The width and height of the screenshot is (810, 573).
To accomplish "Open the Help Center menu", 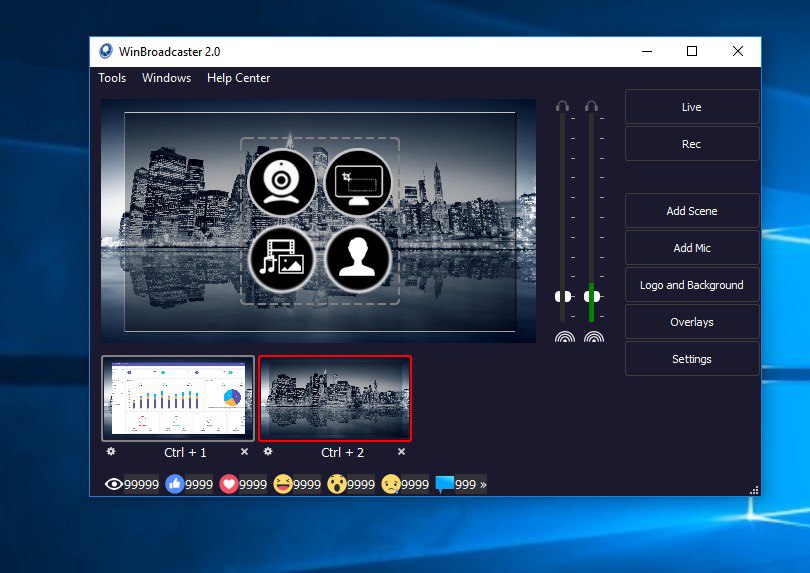I will coord(238,78).
